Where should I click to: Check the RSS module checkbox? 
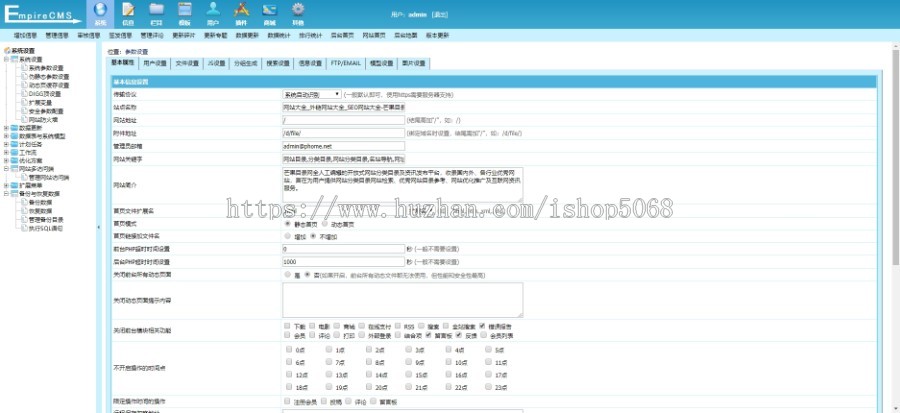(x=398, y=326)
